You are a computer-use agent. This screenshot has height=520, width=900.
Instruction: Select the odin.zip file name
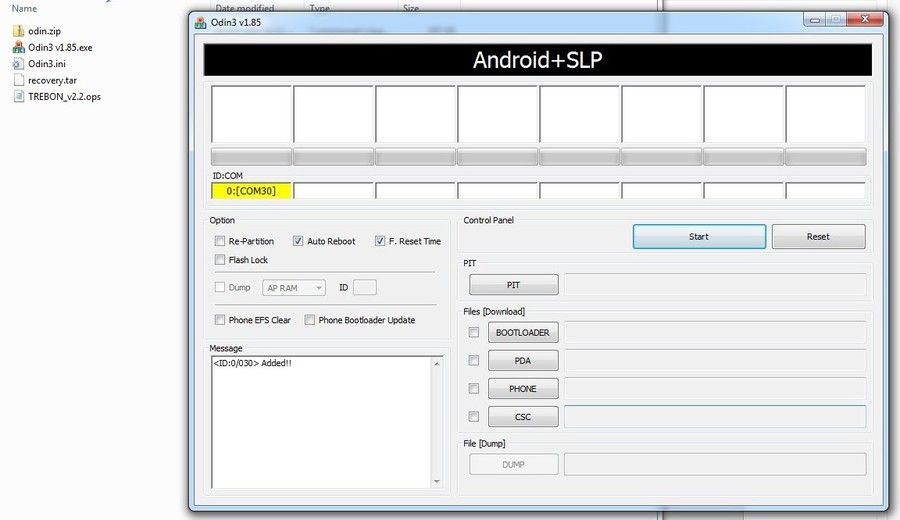(44, 31)
